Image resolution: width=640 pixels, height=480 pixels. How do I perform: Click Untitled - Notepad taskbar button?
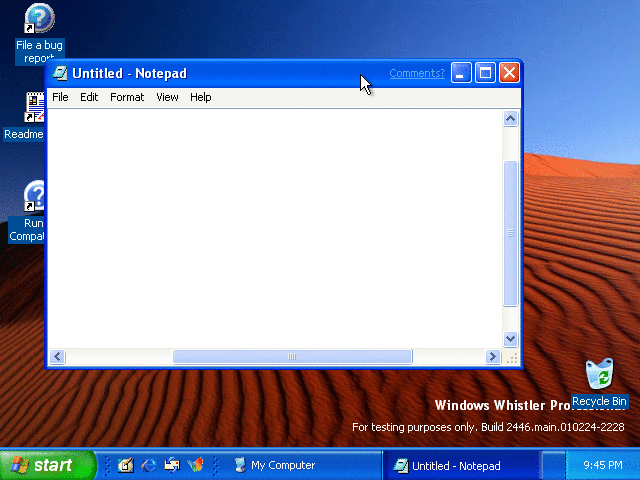(x=460, y=465)
